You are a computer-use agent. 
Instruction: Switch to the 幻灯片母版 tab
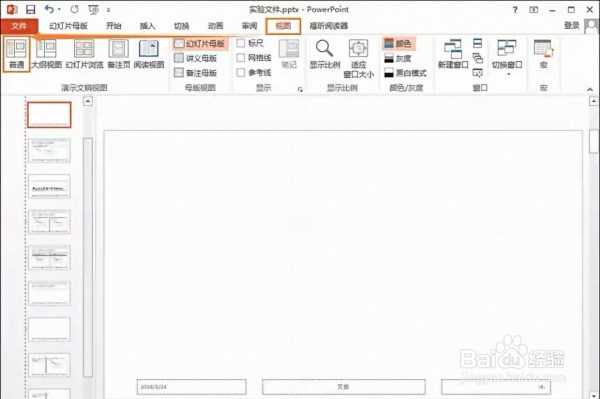68,26
